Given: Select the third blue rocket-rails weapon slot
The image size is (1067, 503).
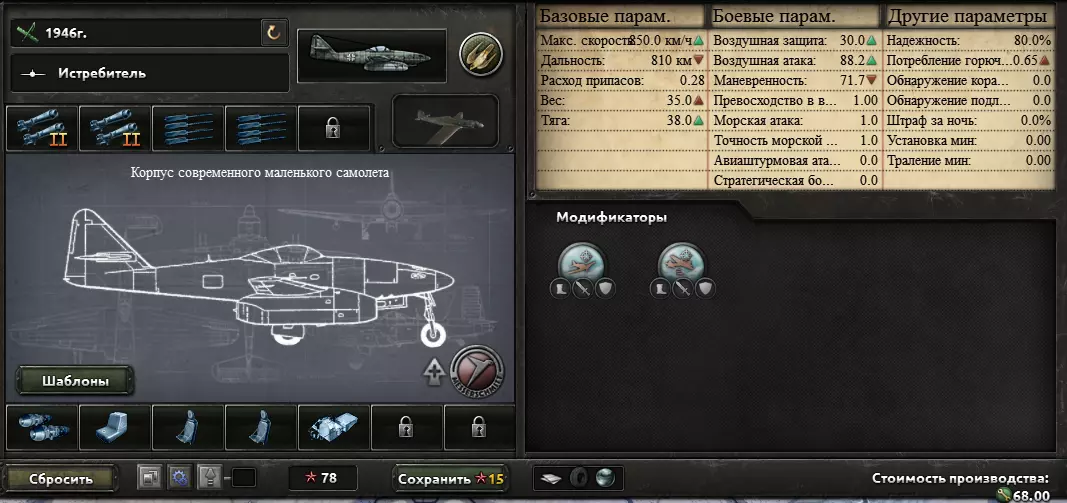Looking at the screenshot, I should tap(188, 128).
